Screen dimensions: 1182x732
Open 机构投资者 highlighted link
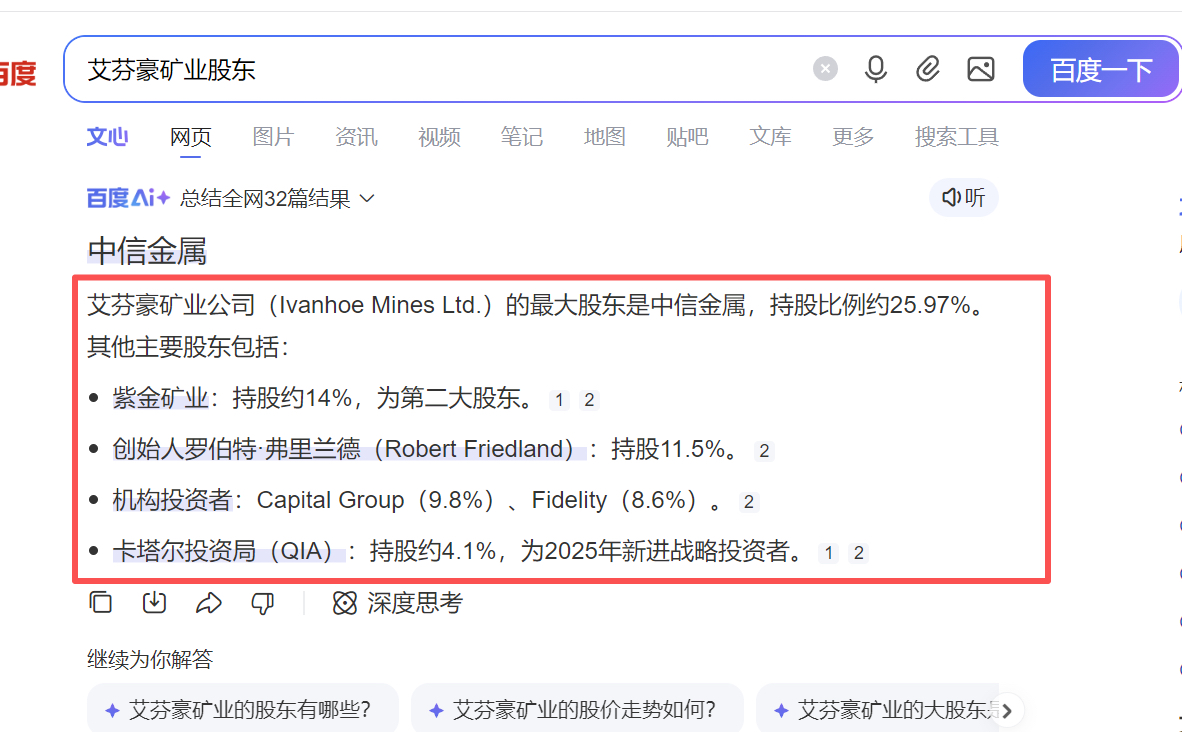pyautogui.click(x=173, y=500)
